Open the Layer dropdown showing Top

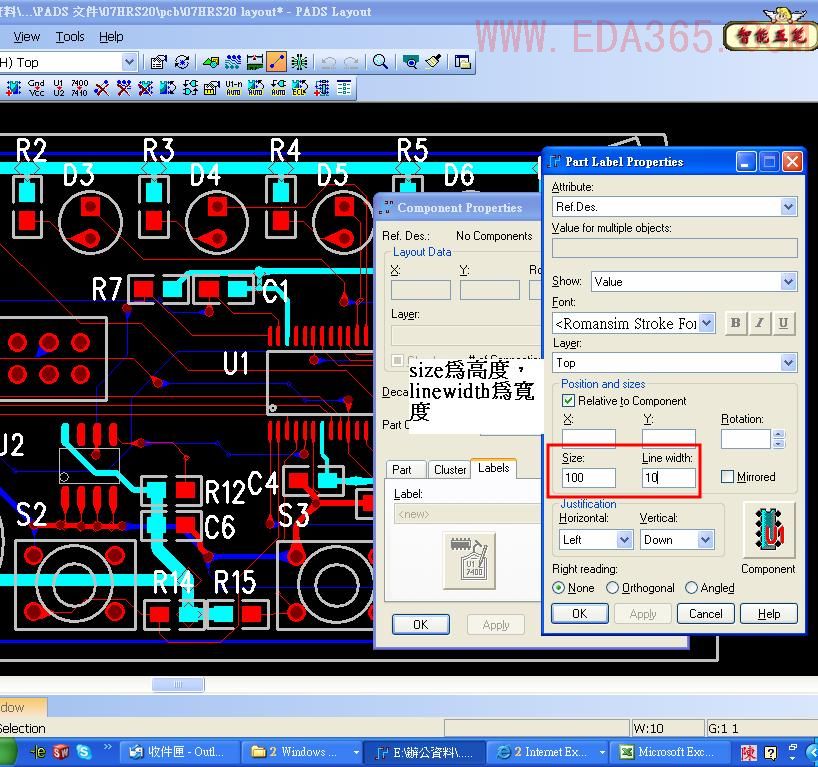pyautogui.click(x=788, y=363)
